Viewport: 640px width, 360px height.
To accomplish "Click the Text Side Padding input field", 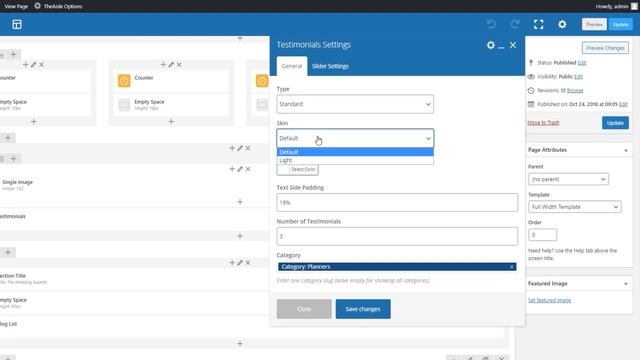I will [x=397, y=202].
